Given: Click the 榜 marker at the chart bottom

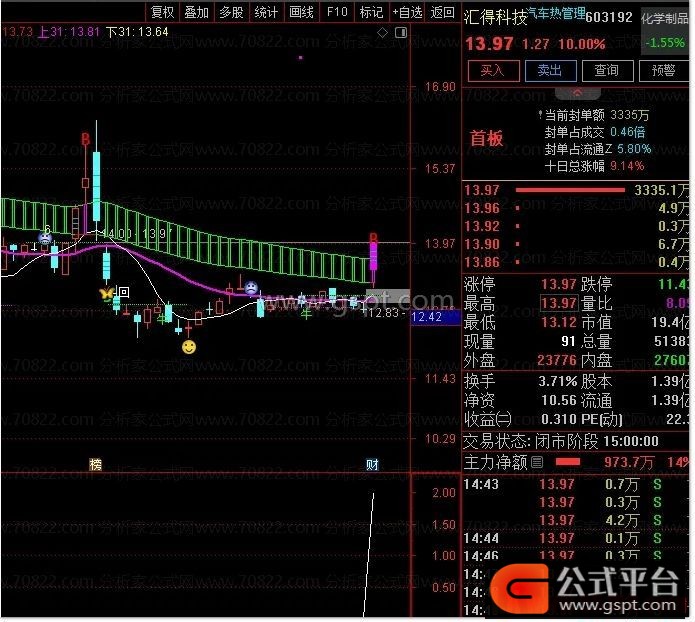Looking at the screenshot, I should tap(96, 464).
